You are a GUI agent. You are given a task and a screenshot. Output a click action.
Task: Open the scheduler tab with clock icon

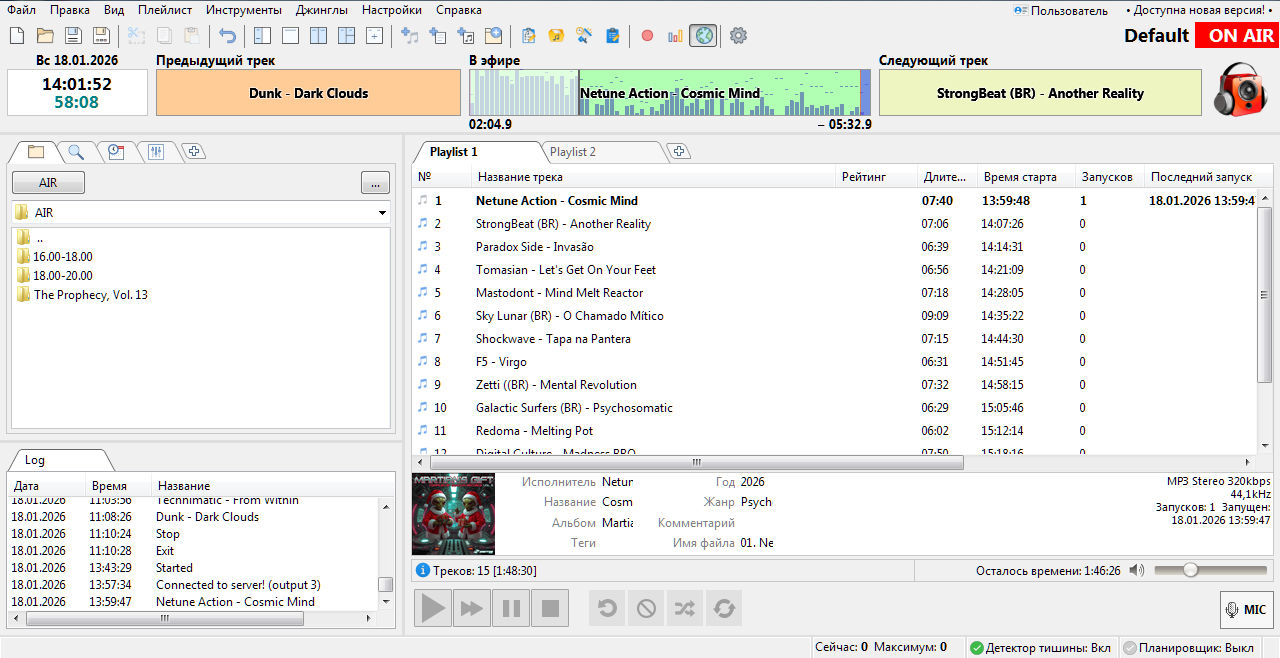[x=116, y=152]
